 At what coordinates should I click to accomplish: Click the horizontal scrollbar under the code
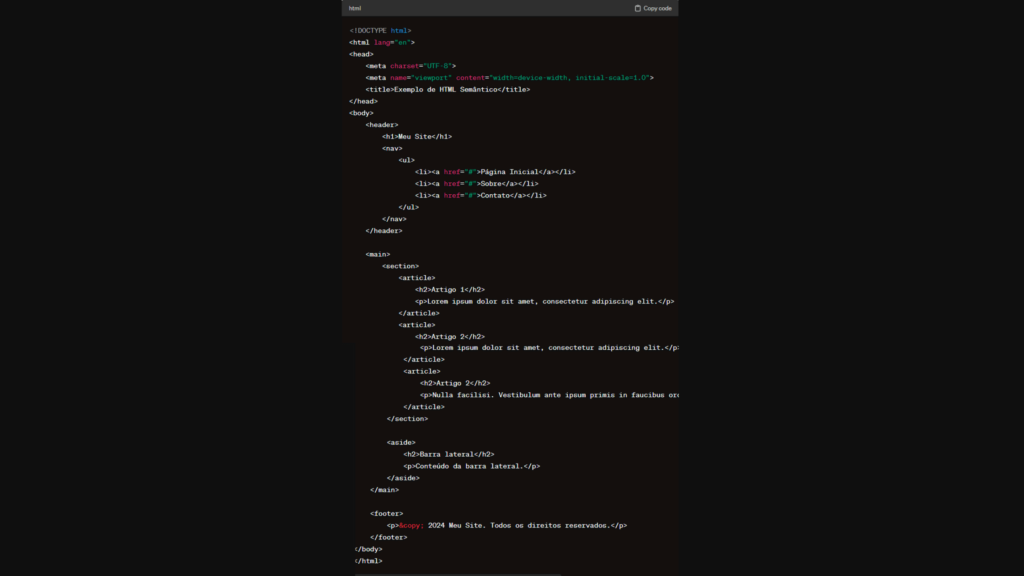coord(457,574)
